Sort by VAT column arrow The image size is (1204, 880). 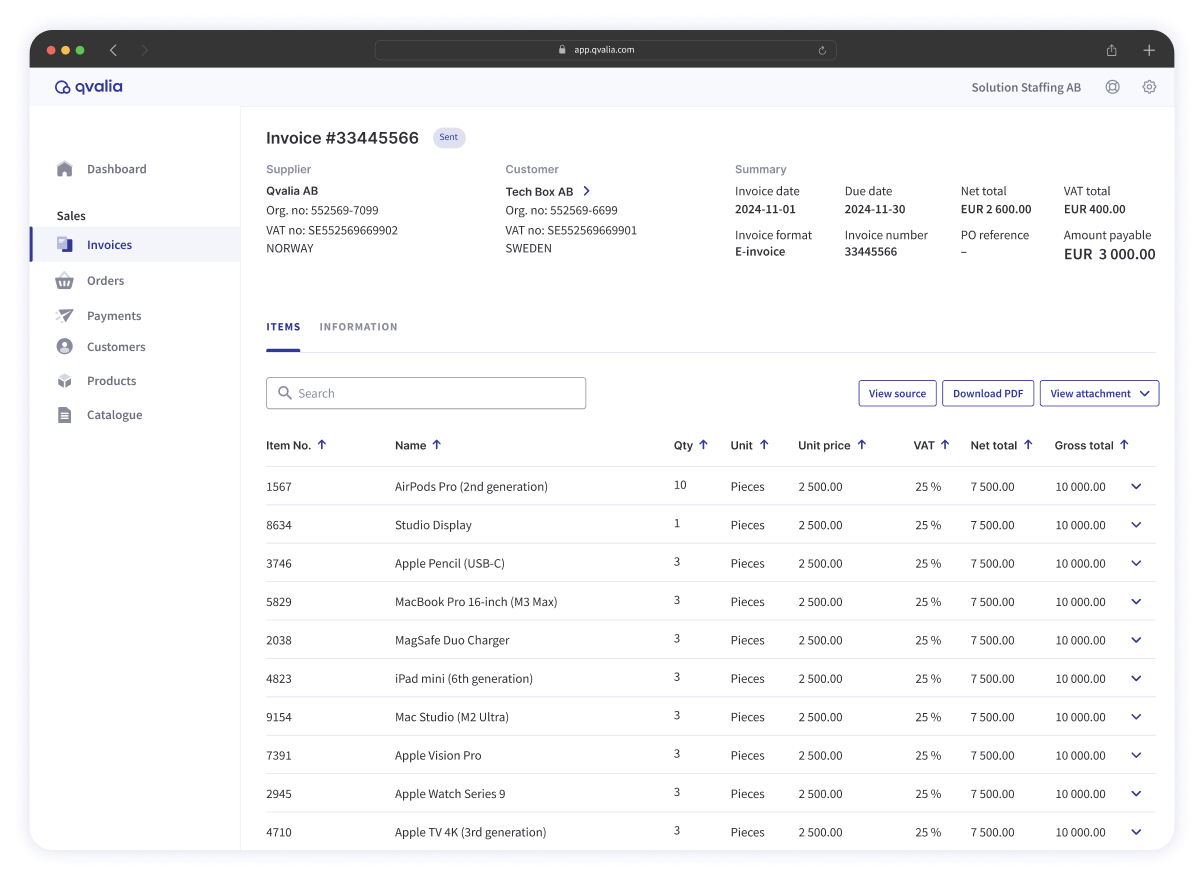click(x=945, y=445)
